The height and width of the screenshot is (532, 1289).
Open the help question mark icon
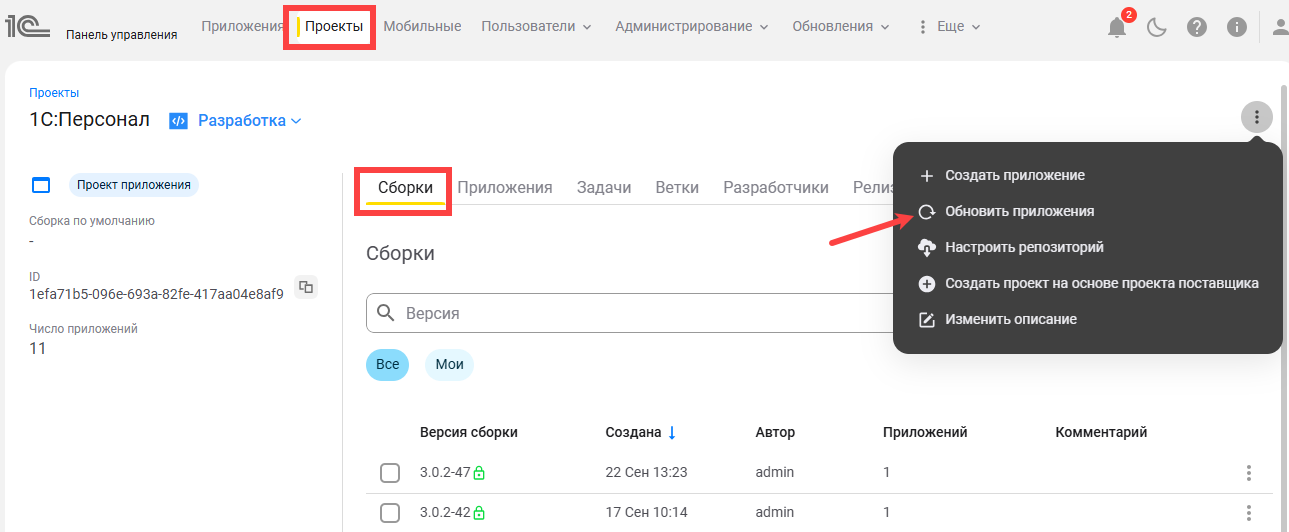pyautogui.click(x=1197, y=28)
